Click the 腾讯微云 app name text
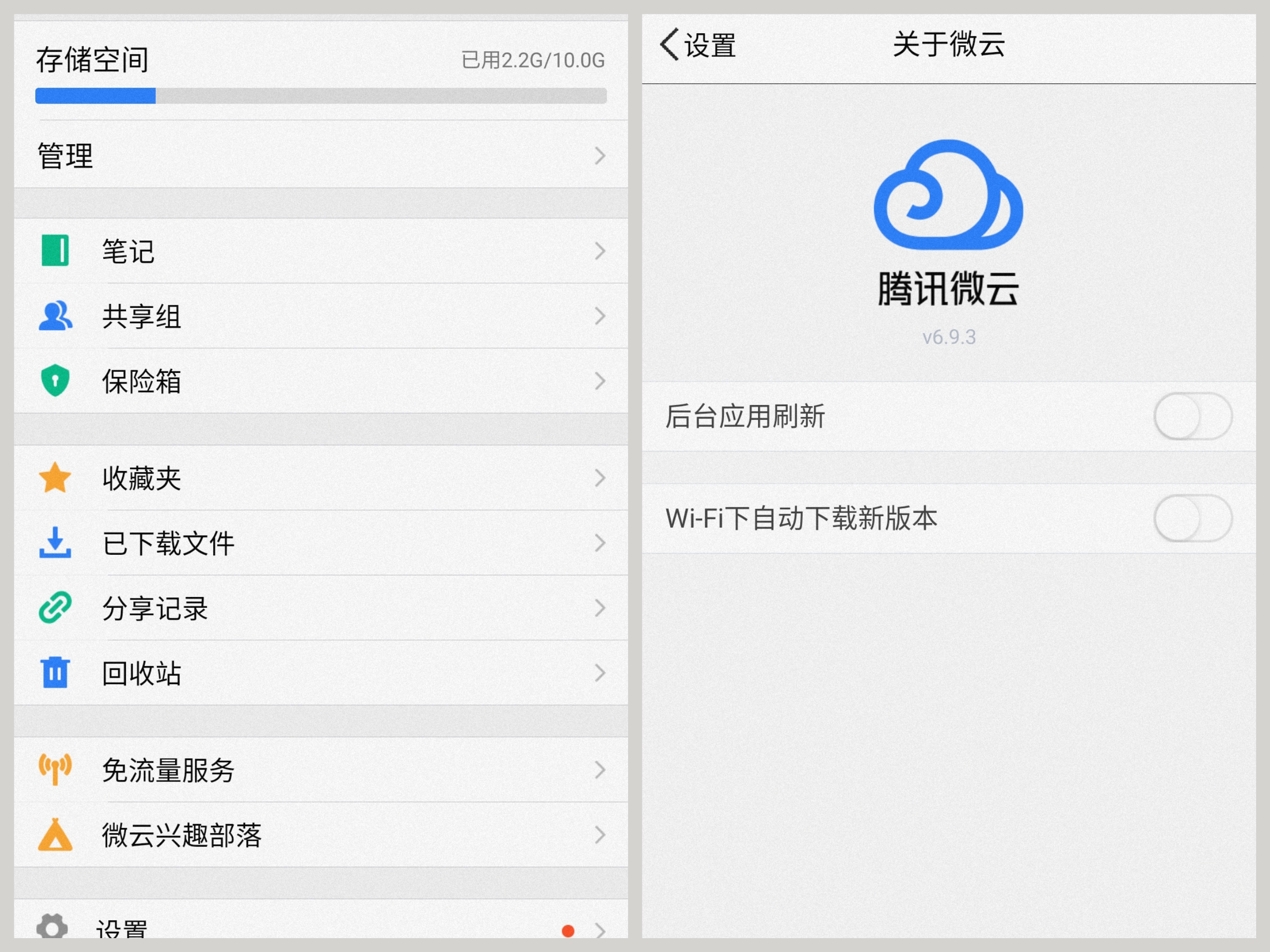The width and height of the screenshot is (1270, 952). [x=949, y=289]
